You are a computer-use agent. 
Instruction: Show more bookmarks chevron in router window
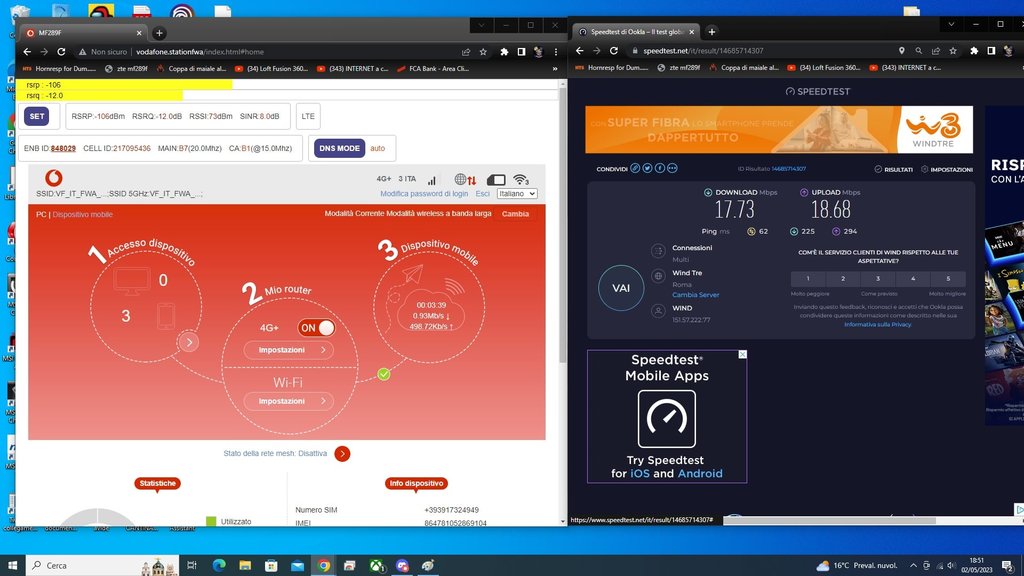tap(555, 69)
